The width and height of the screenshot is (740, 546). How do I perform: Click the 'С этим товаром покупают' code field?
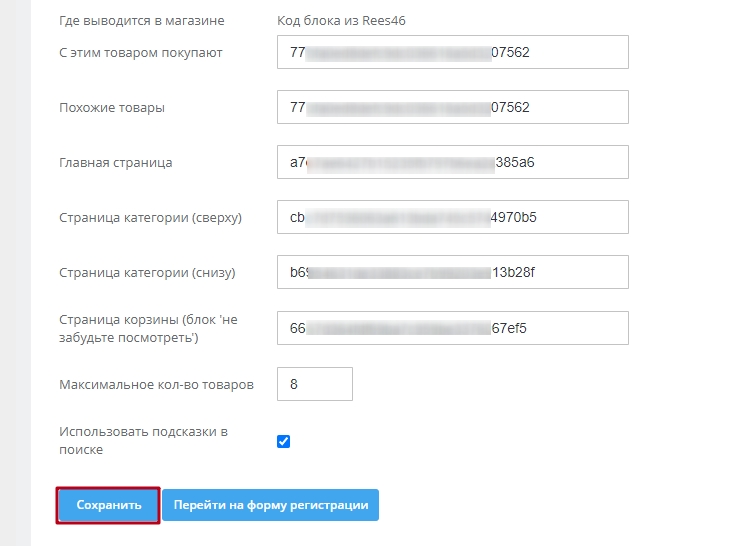click(452, 52)
